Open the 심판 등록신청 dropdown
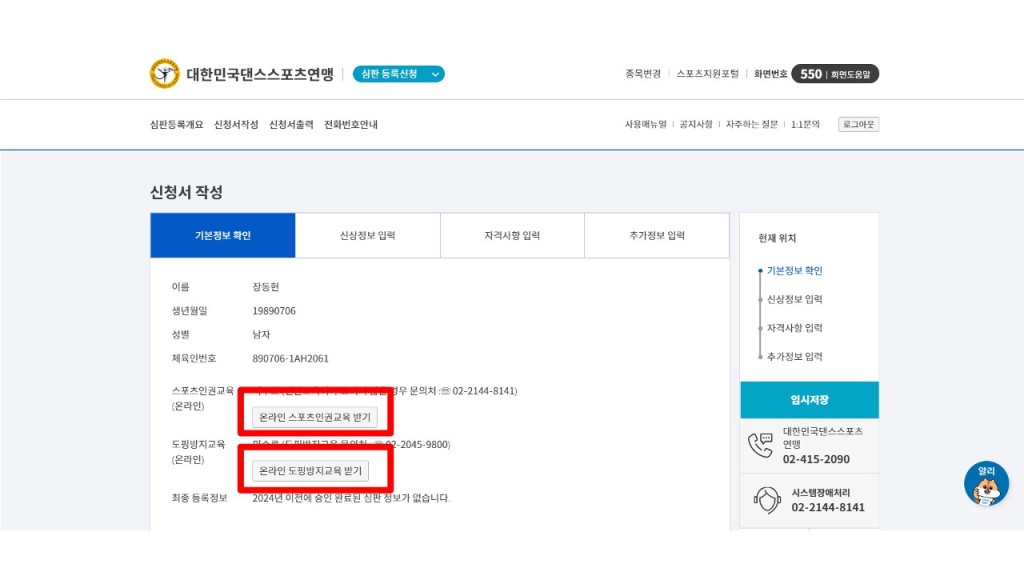This screenshot has width=1024, height=576. coord(398,74)
